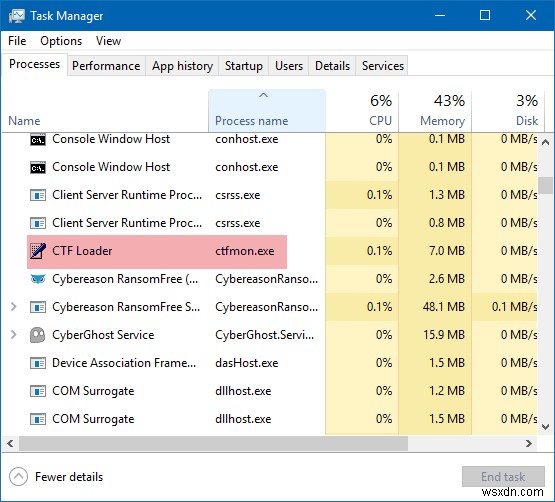555x502 pixels.
Task: Click the vertical scrollbar down arrow
Action: coord(545,427)
